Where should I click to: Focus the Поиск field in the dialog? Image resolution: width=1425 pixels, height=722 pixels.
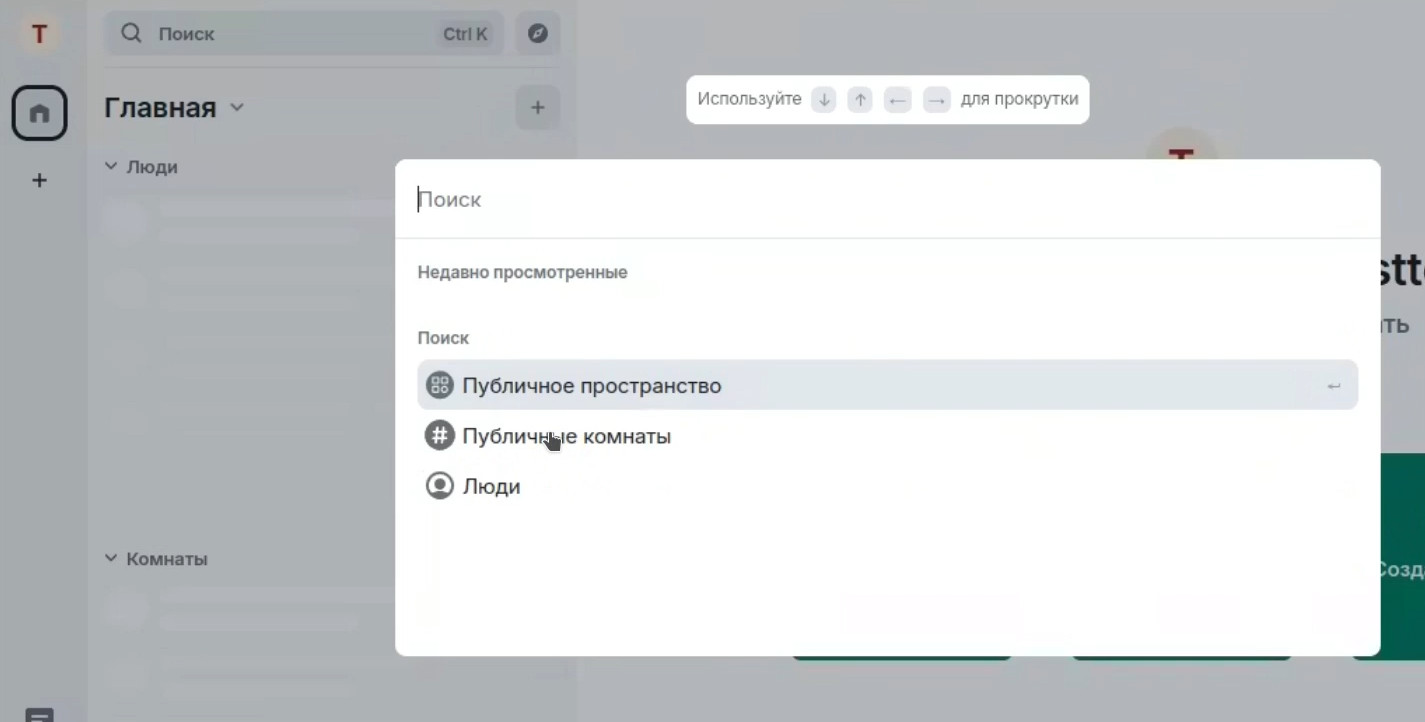coord(887,199)
